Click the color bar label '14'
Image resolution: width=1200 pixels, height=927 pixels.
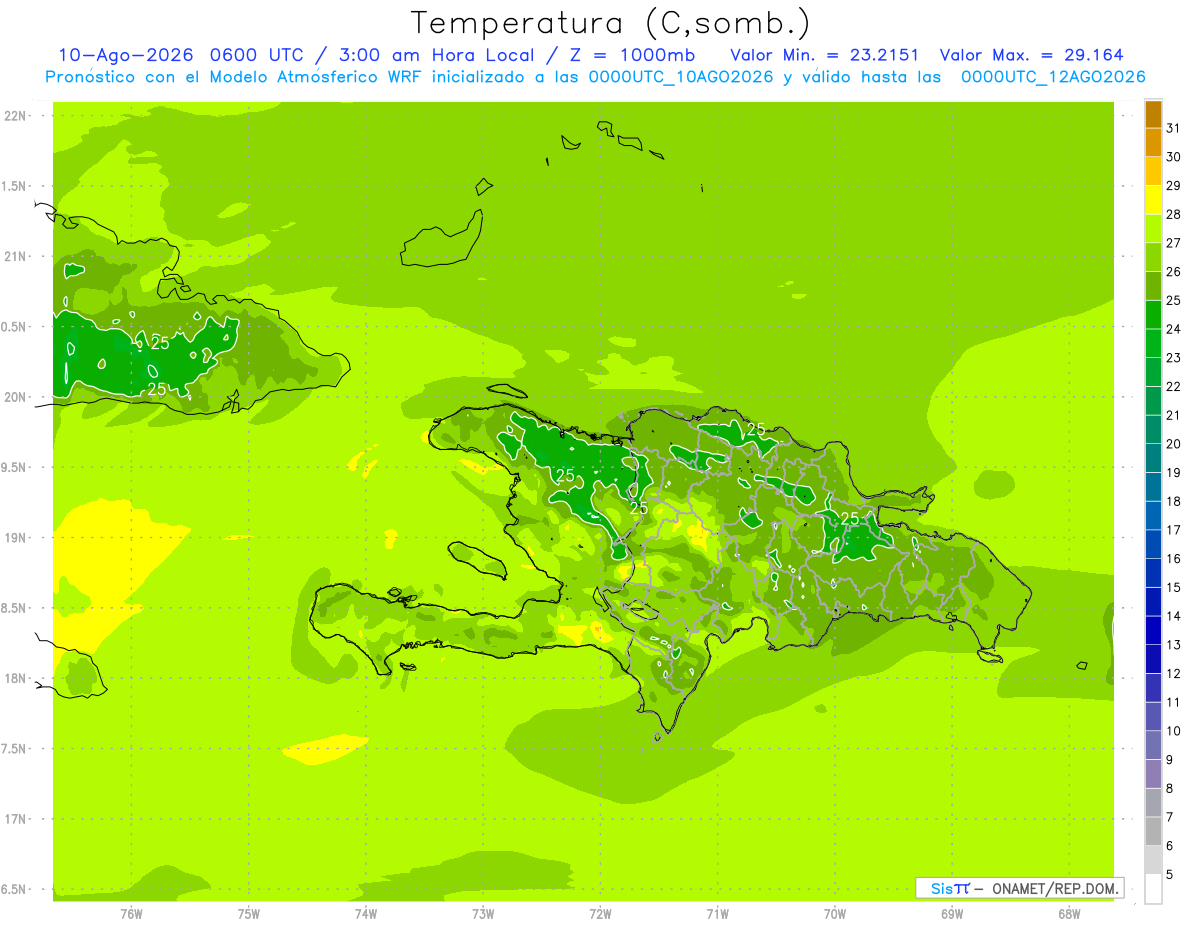coord(1173,616)
